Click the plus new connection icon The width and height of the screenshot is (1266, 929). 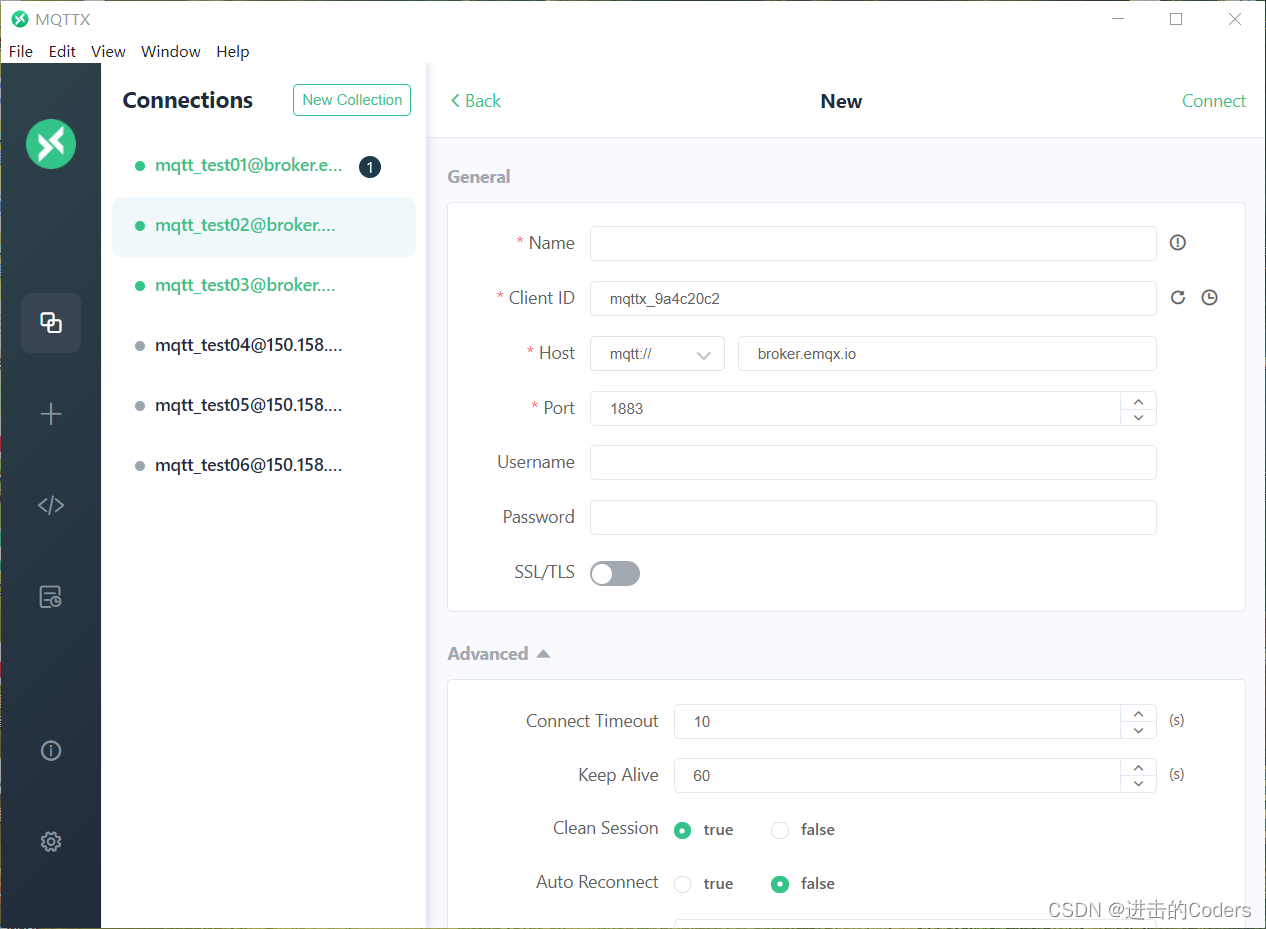click(51, 414)
